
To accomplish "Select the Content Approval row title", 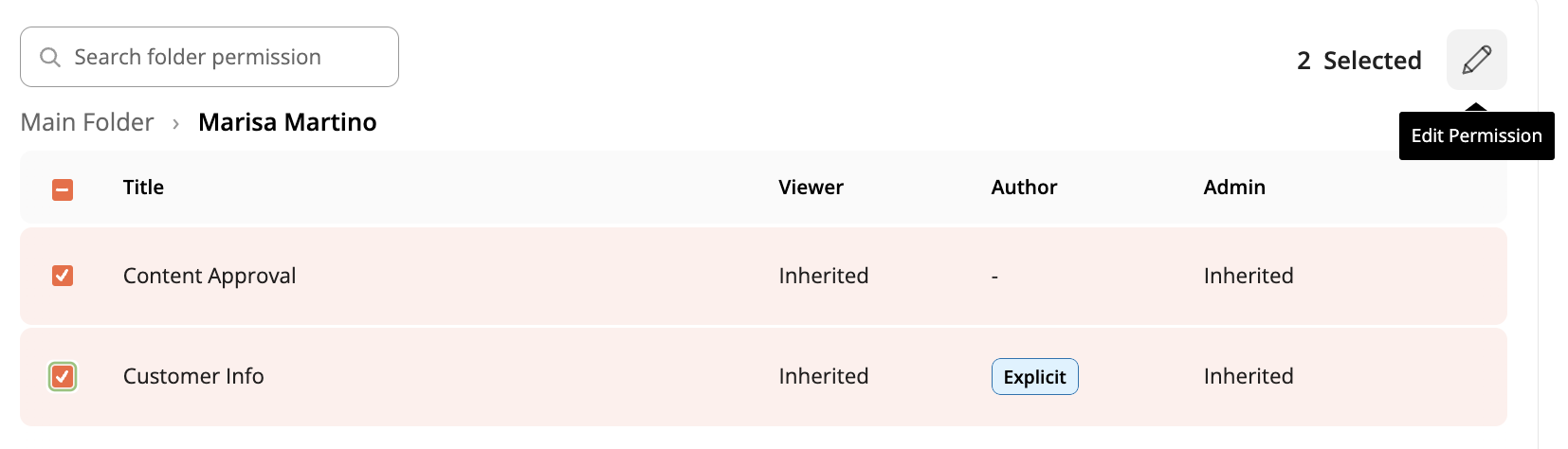I will (210, 276).
